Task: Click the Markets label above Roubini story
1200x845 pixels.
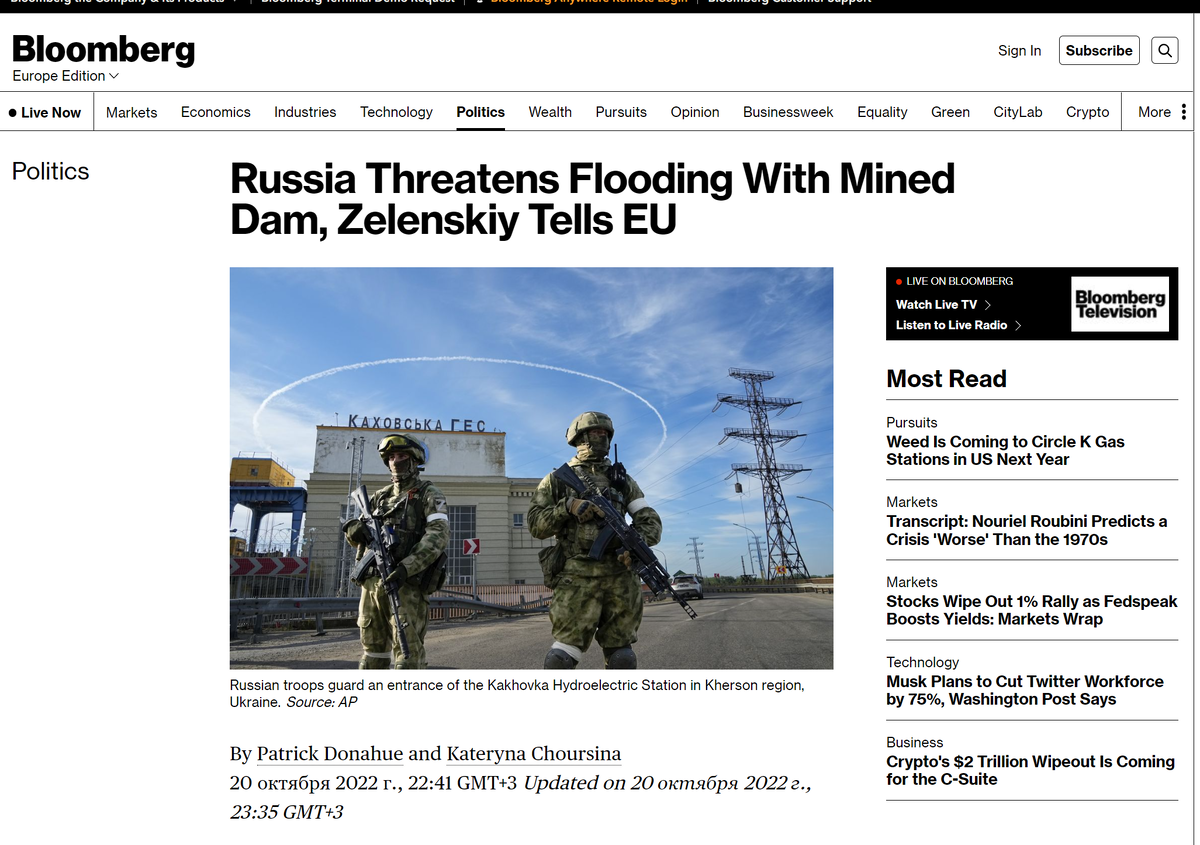Action: [911, 502]
